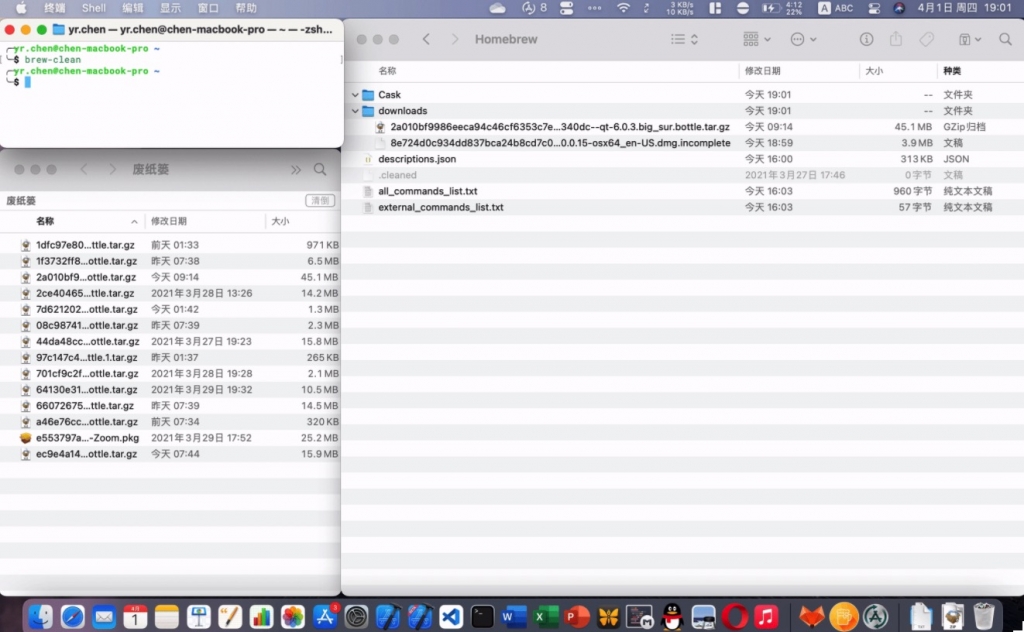Open Get Info from Finder toolbar

pyautogui.click(x=866, y=39)
